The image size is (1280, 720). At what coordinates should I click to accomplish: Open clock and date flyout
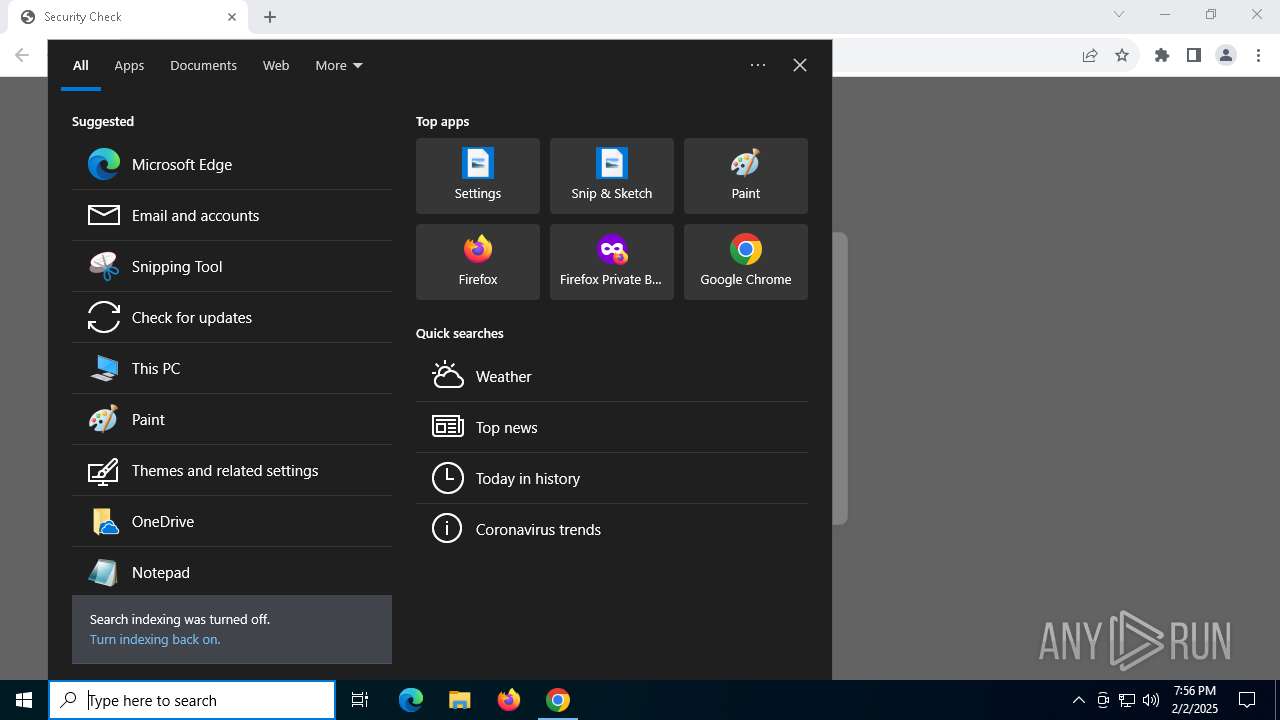pyautogui.click(x=1195, y=700)
